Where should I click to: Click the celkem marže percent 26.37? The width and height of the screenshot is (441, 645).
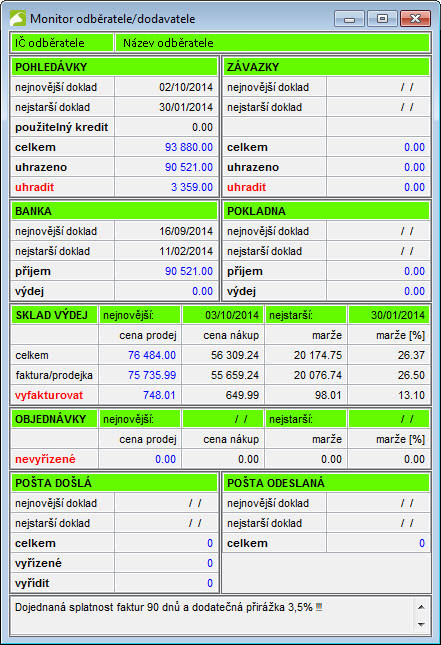411,355
